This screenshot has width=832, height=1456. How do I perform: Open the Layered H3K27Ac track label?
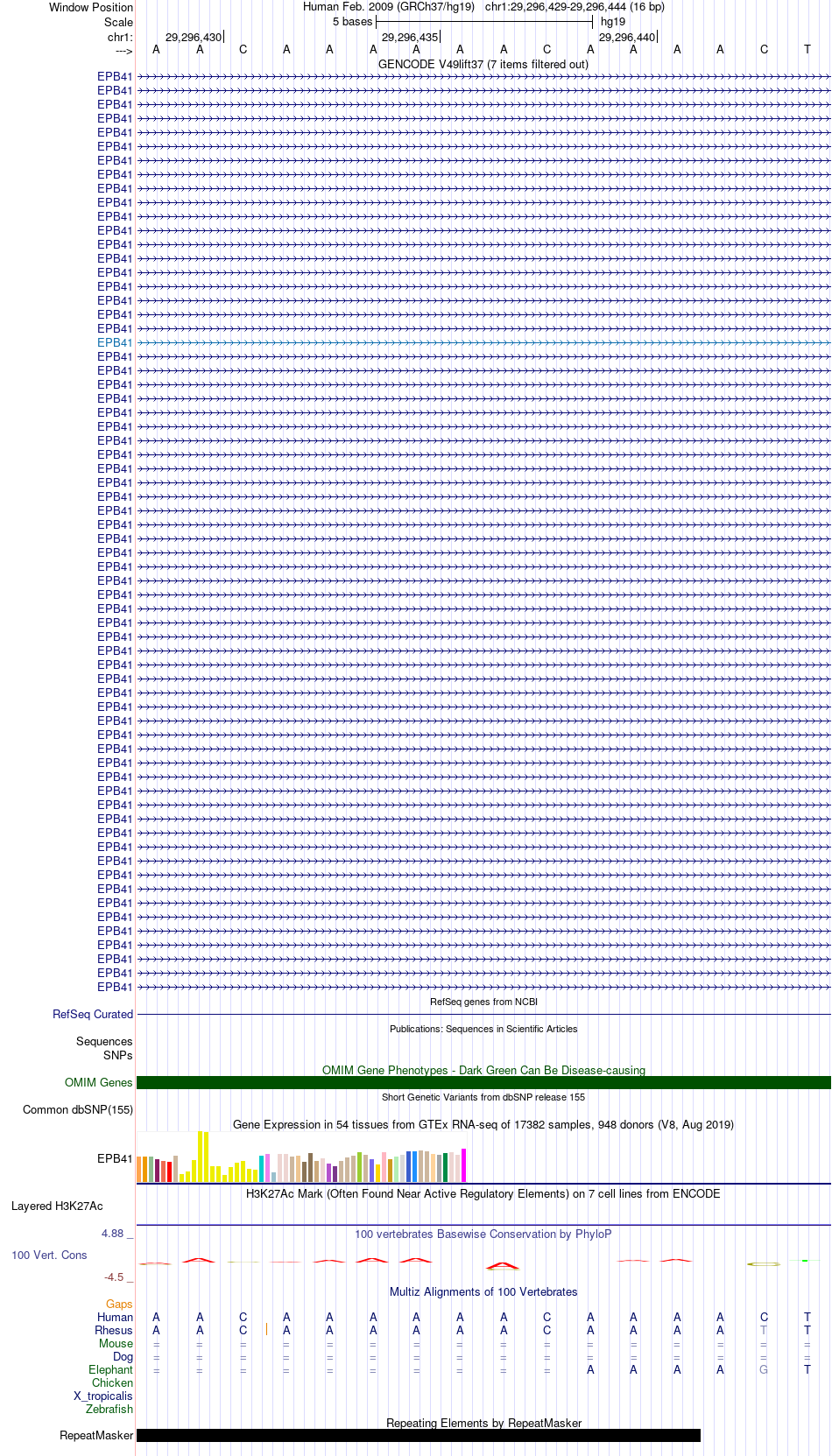(x=57, y=1206)
